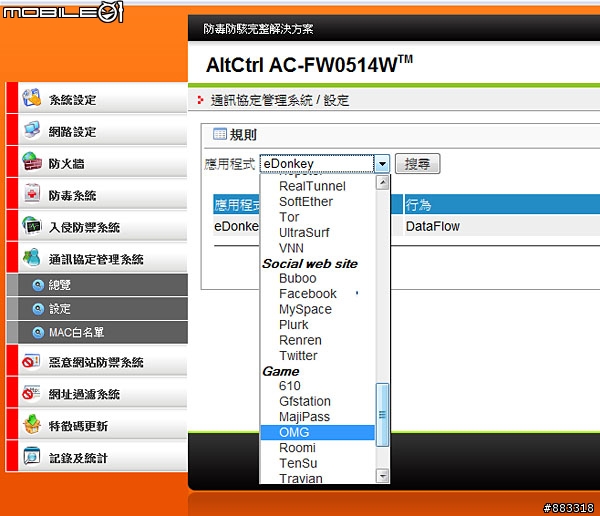Viewport: 600px width, 516px height.
Task: Click the magnifier icon beside 設定
Action: click(38, 309)
